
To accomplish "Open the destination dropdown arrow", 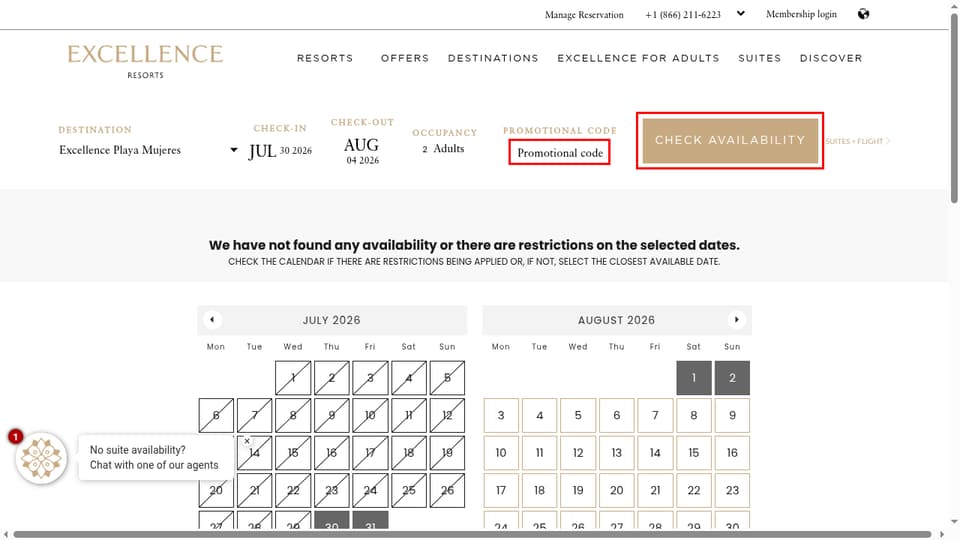I will pyautogui.click(x=233, y=150).
